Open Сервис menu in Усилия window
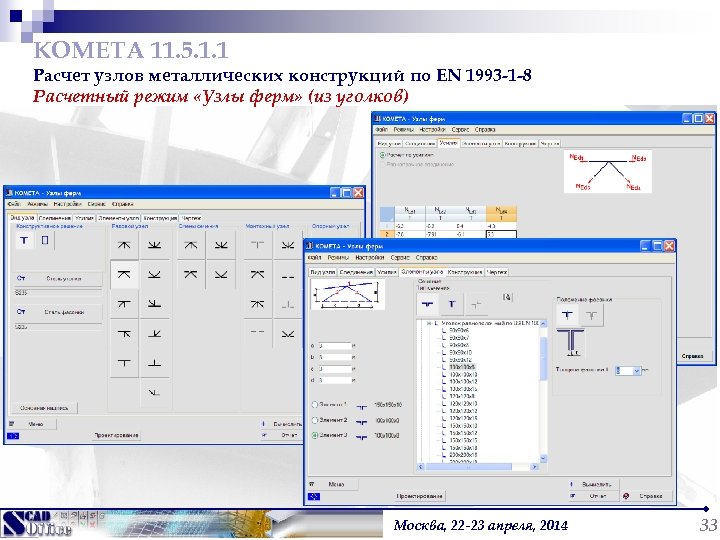 460,130
